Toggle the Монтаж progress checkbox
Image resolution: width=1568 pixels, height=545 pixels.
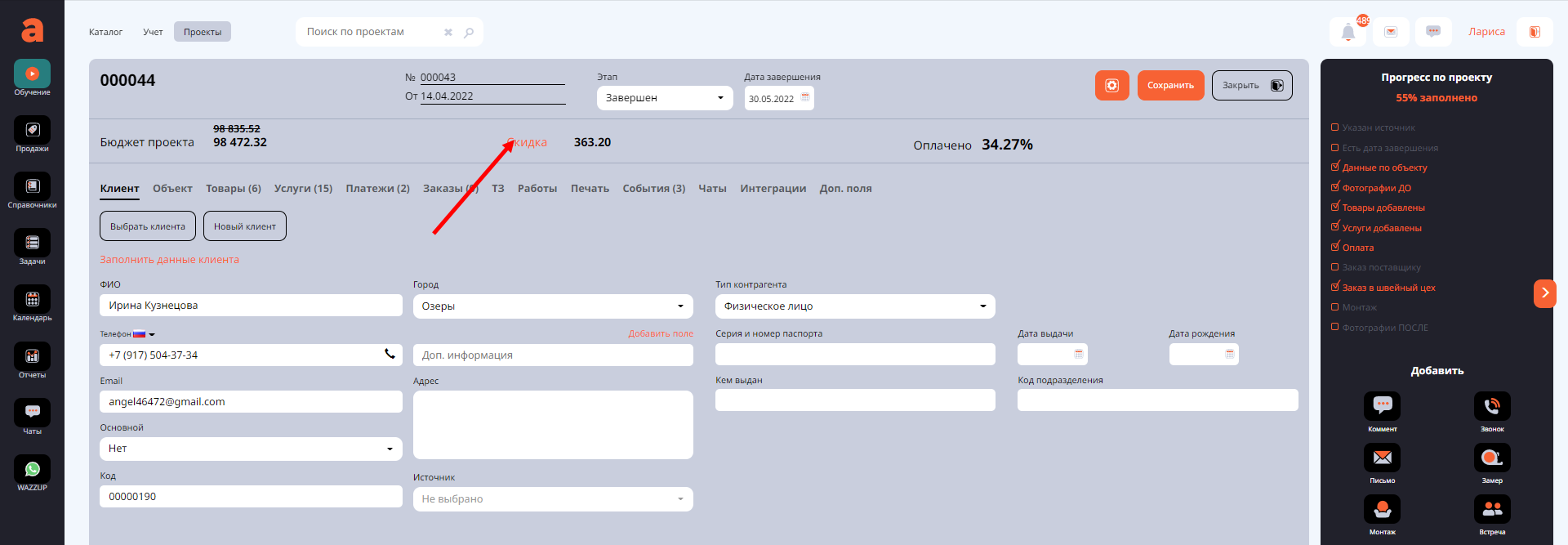point(1335,307)
